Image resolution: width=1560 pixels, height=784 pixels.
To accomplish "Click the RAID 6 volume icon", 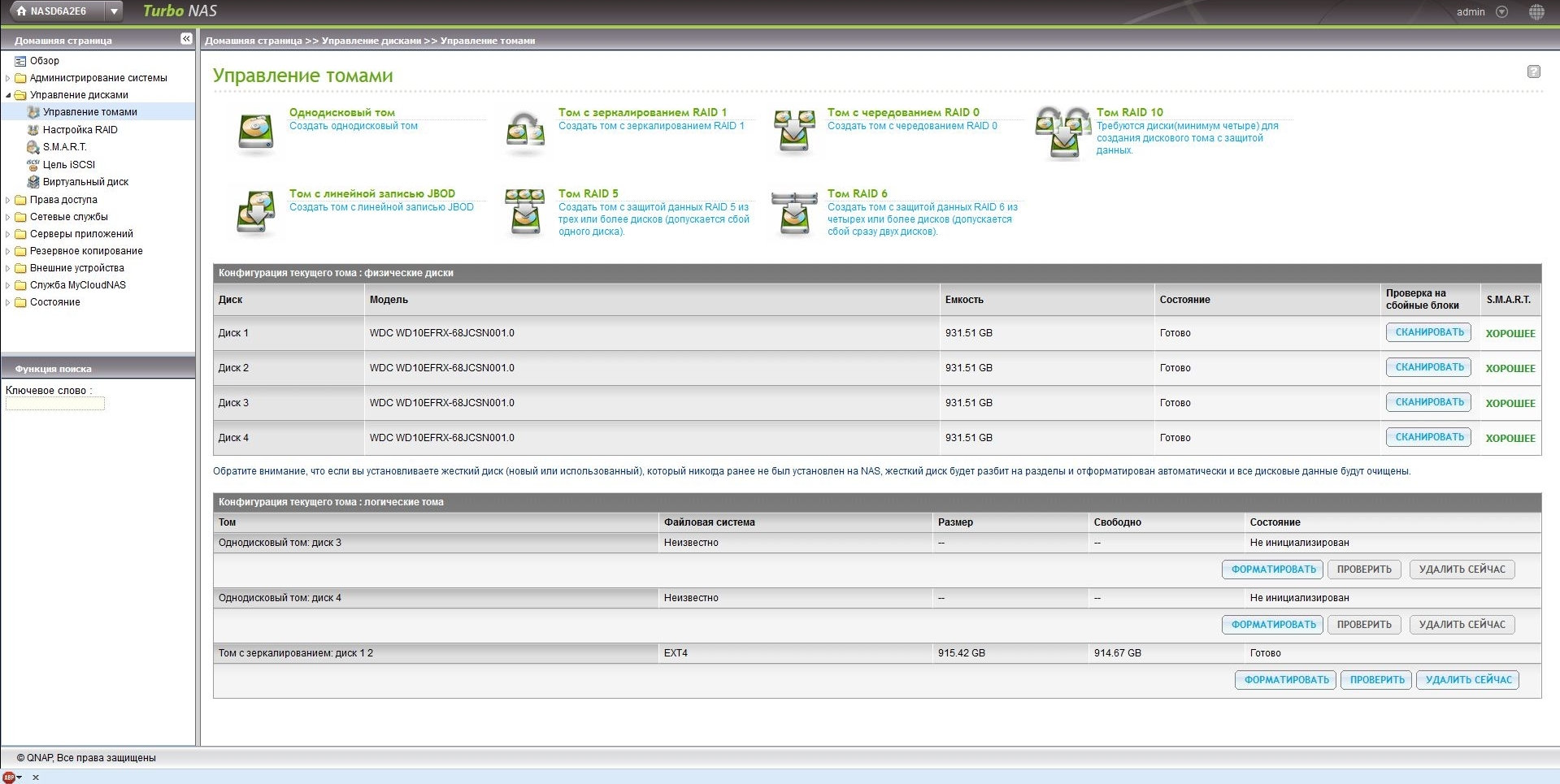I will pyautogui.click(x=794, y=213).
